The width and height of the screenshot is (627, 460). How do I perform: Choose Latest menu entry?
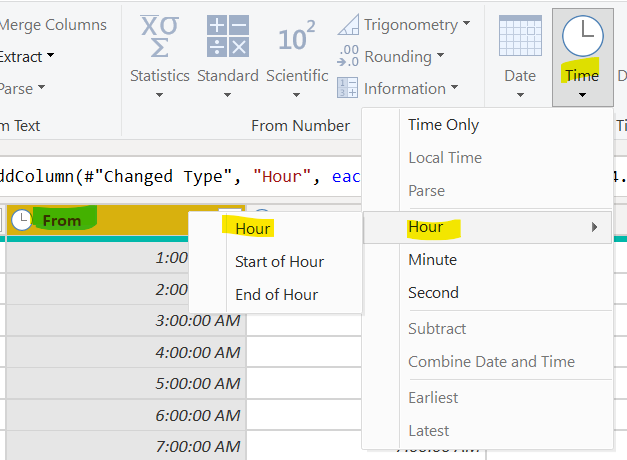tap(487, 431)
